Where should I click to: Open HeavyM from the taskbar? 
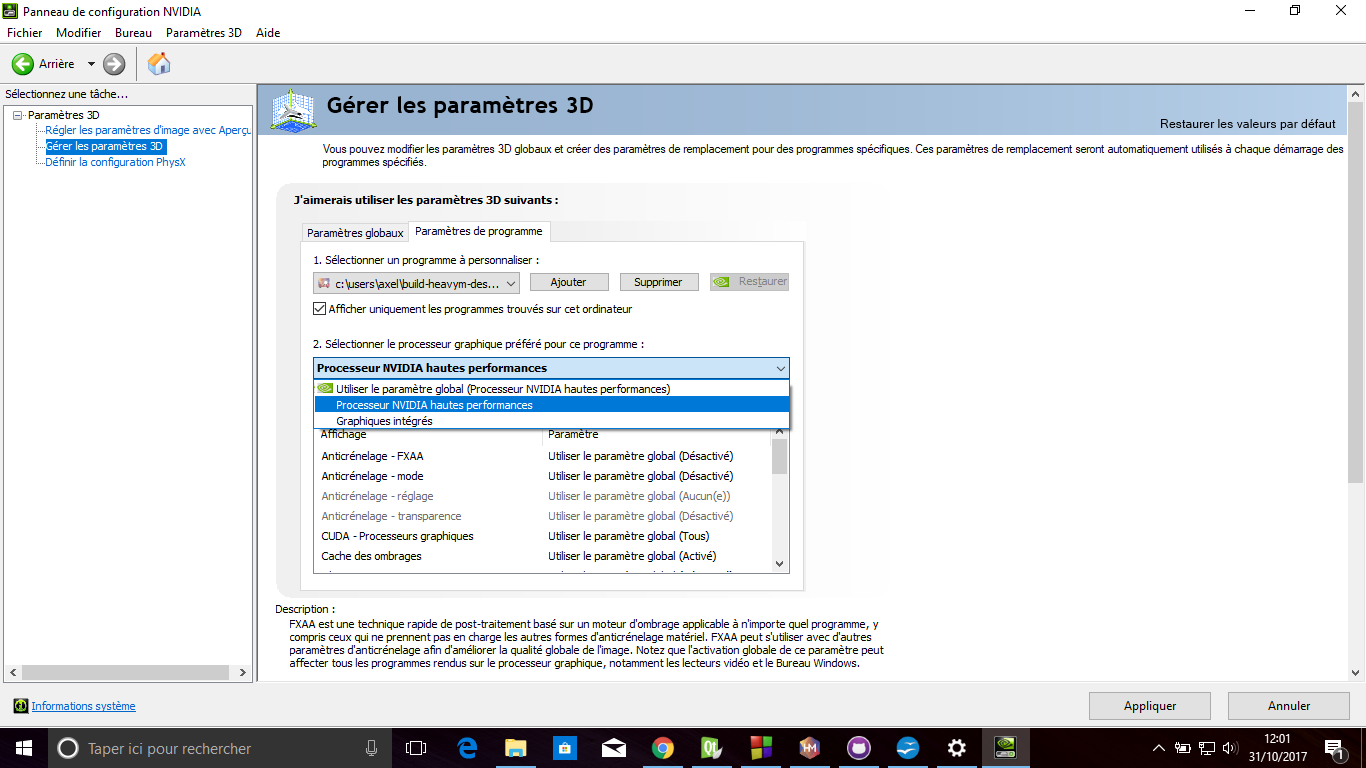pyautogui.click(x=810, y=747)
